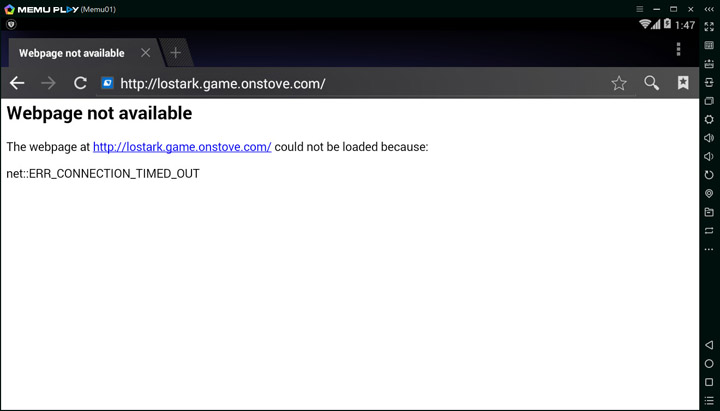Open the shared folder icon

click(x=709, y=212)
